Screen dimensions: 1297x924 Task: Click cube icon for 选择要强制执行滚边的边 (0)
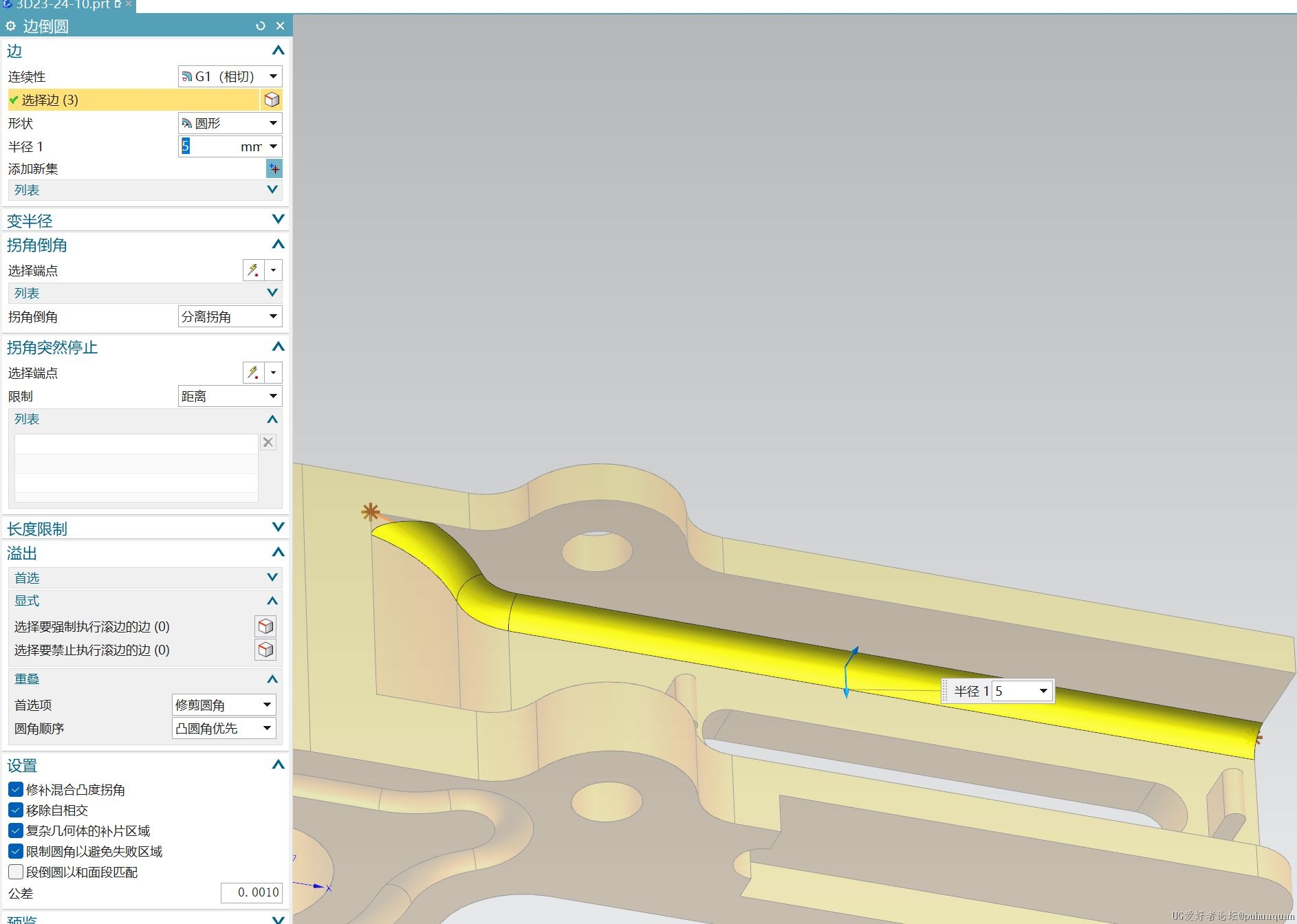point(265,626)
